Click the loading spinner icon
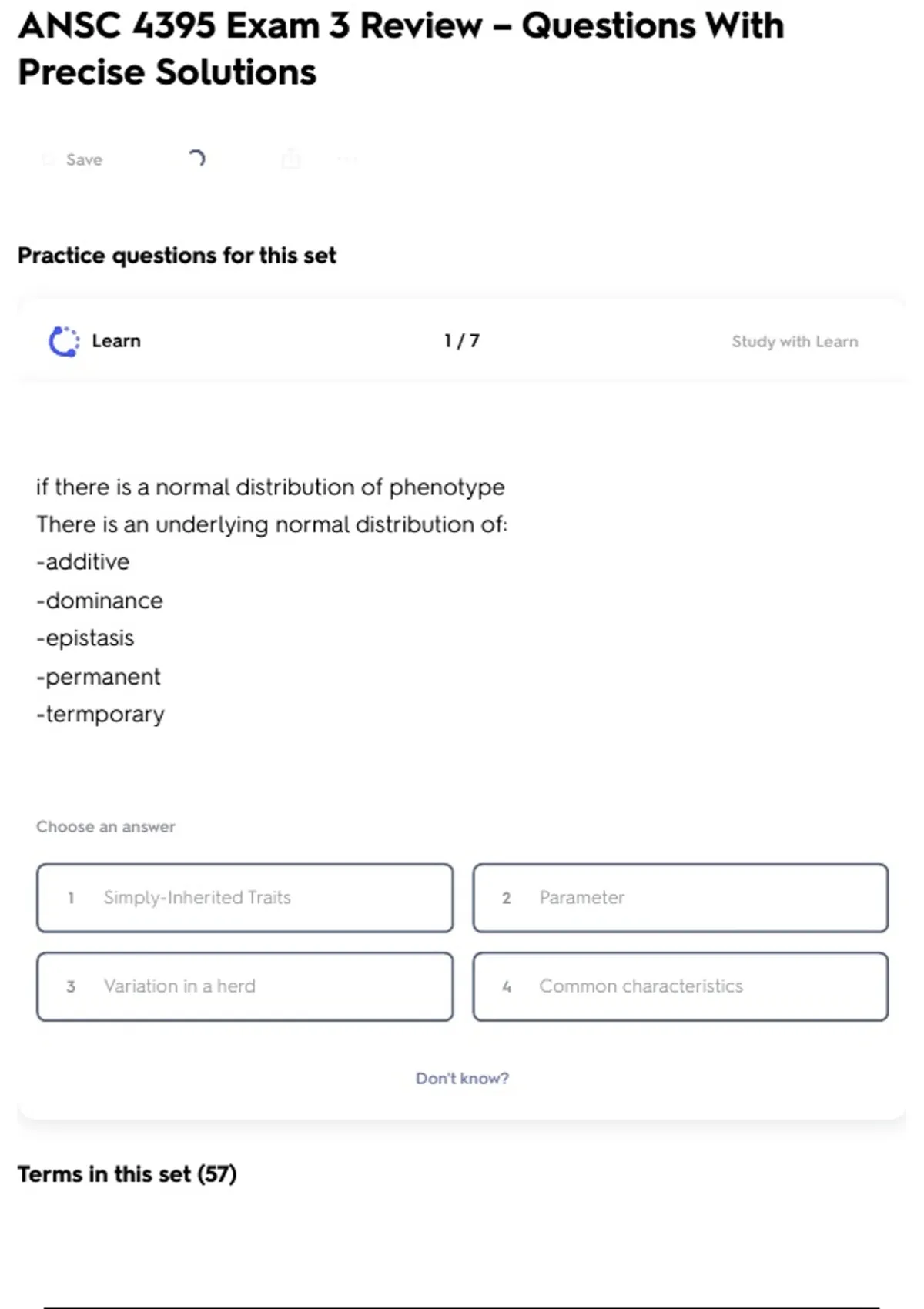The width and height of the screenshot is (924, 1309). 196,159
